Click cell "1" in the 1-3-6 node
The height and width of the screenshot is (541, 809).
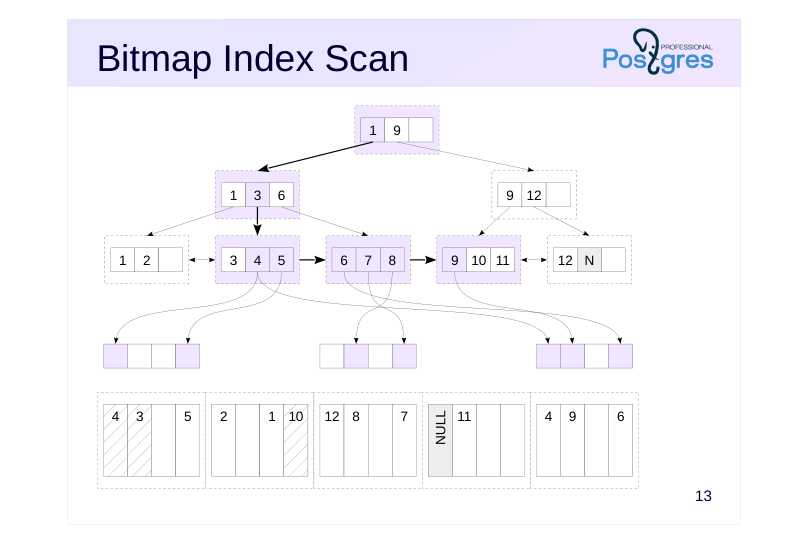[233, 195]
